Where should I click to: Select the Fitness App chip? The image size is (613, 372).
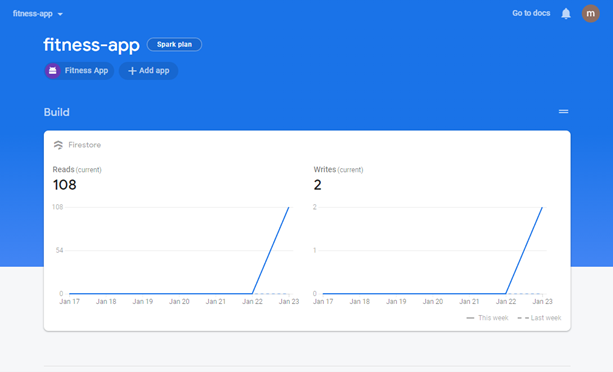tap(79, 71)
